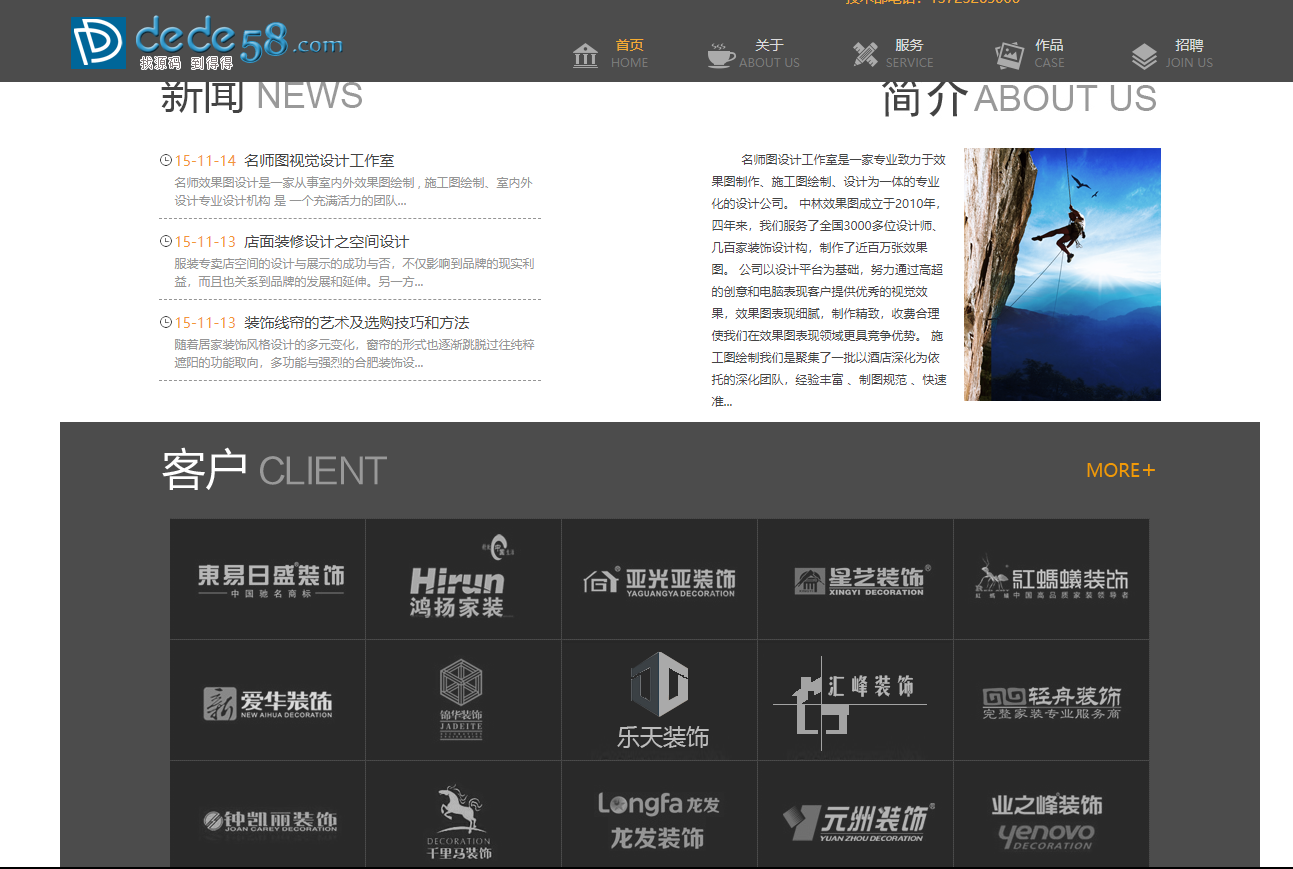This screenshot has width=1293, height=869.
Task: Select the 东易日盛装饰 client logo
Action: [268, 580]
